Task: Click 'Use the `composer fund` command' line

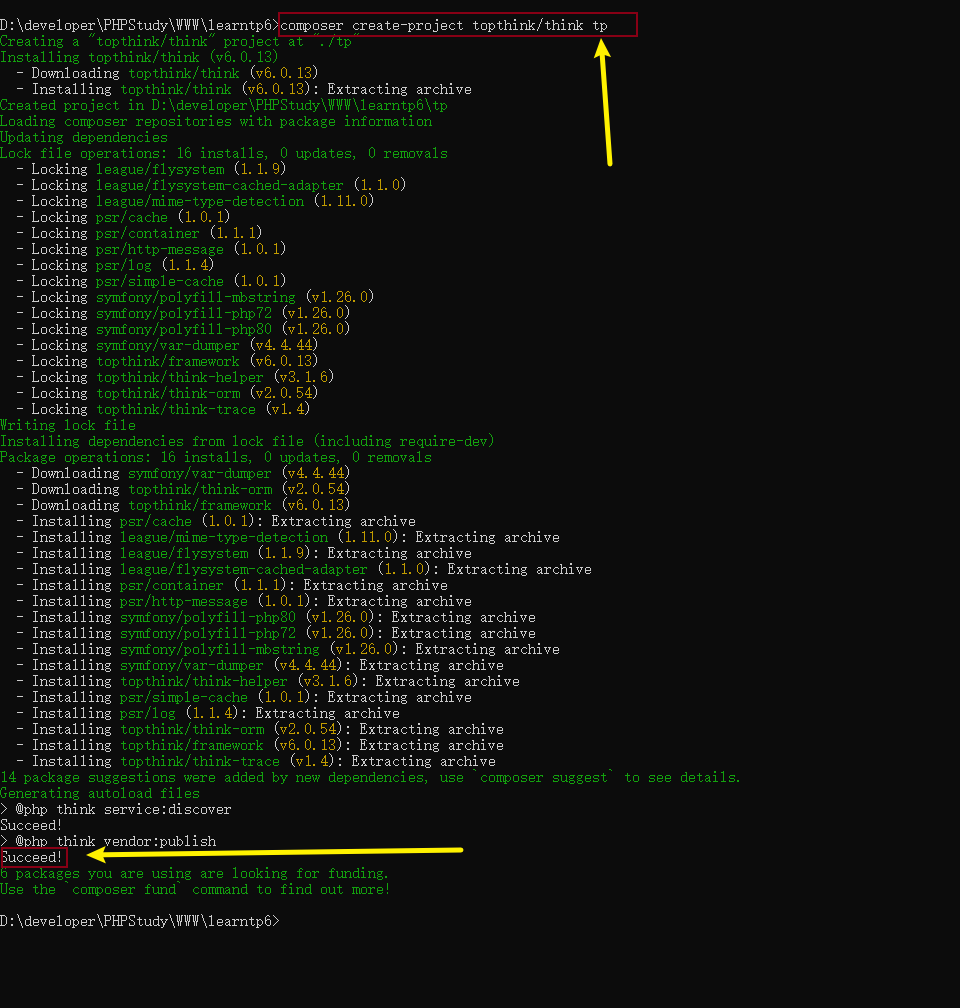Action: coord(195,890)
